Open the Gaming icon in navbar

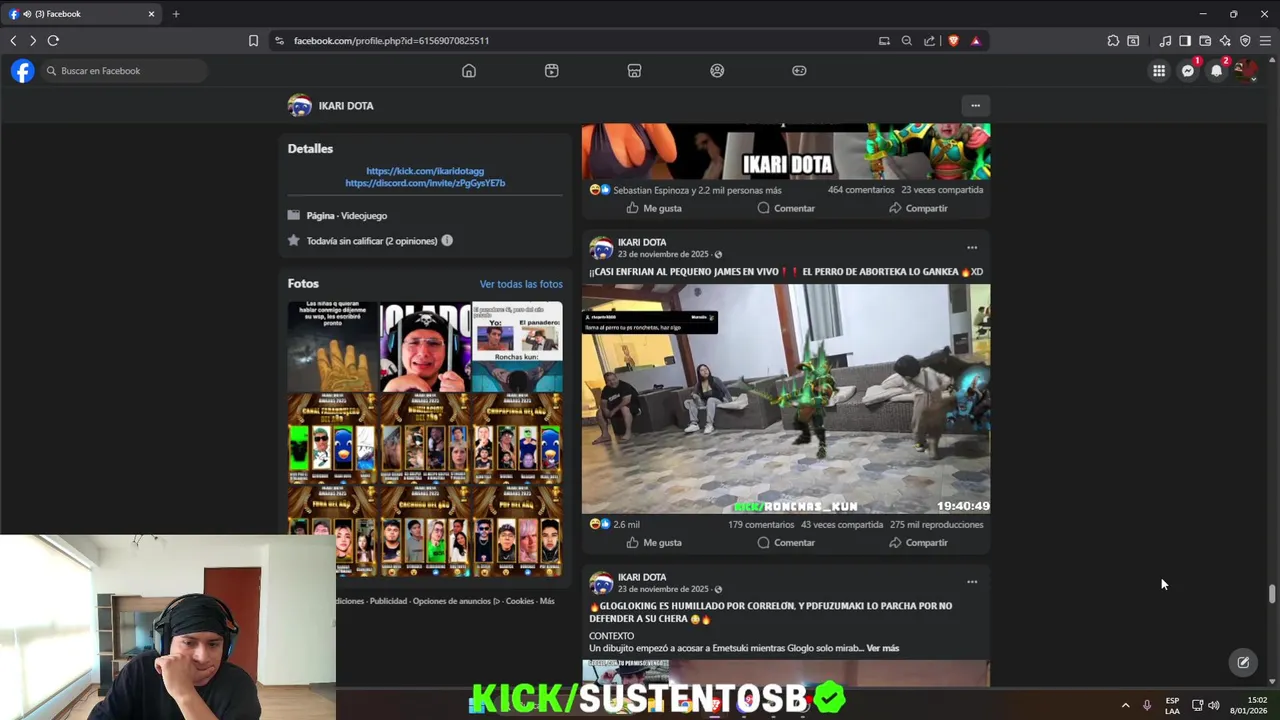799,71
